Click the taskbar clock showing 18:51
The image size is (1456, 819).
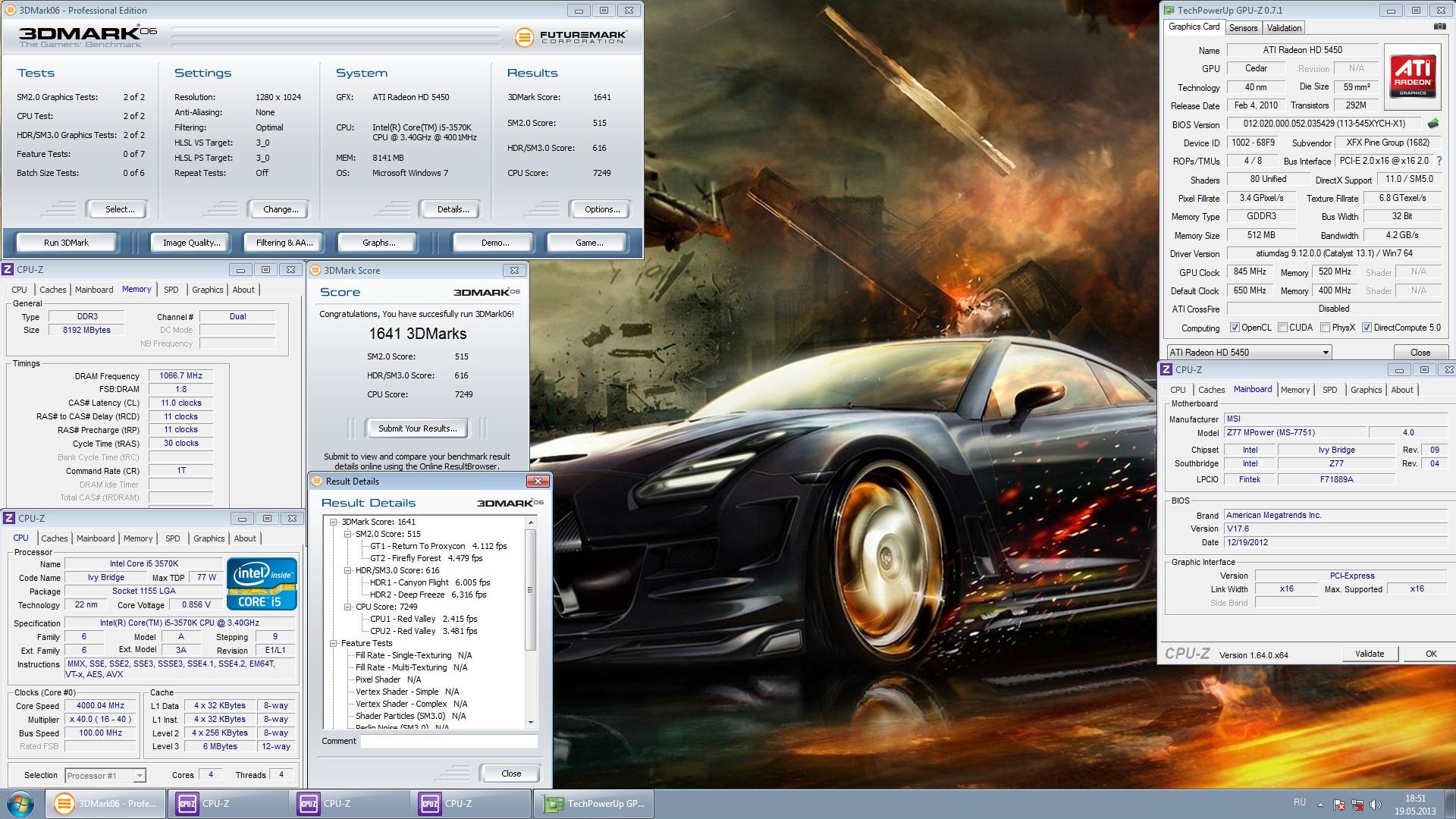click(1414, 804)
